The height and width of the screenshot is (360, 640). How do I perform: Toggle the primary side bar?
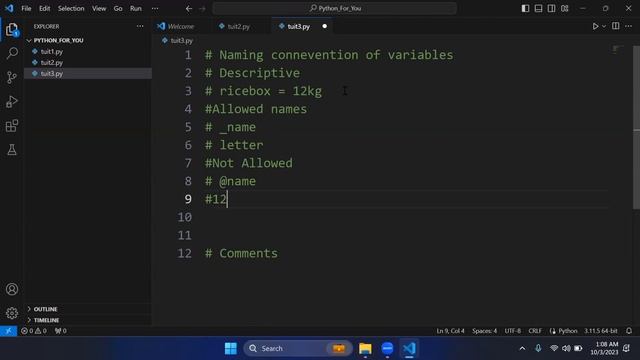(525, 8)
